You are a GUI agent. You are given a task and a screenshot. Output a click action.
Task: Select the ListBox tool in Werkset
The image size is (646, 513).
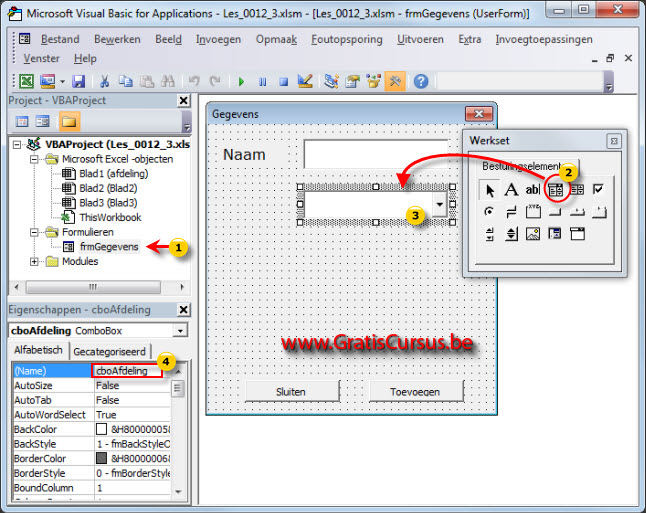(577, 190)
